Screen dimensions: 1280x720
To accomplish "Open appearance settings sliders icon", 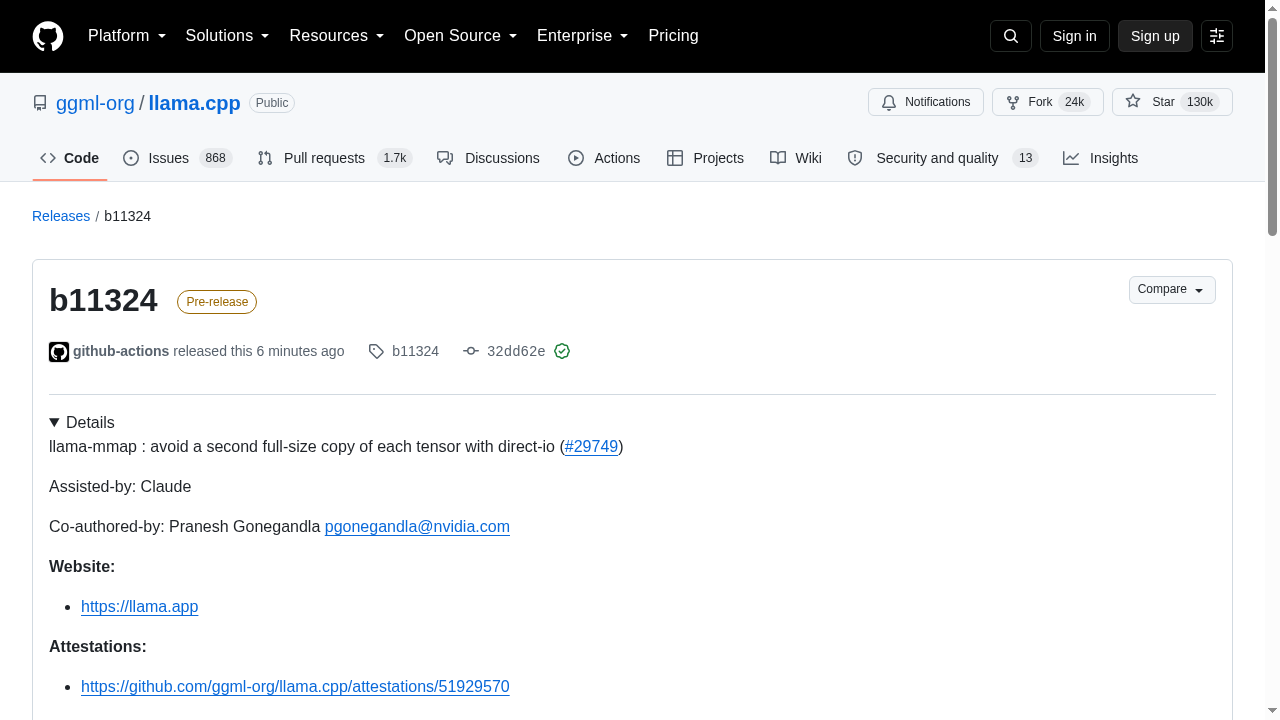I will (1217, 36).
